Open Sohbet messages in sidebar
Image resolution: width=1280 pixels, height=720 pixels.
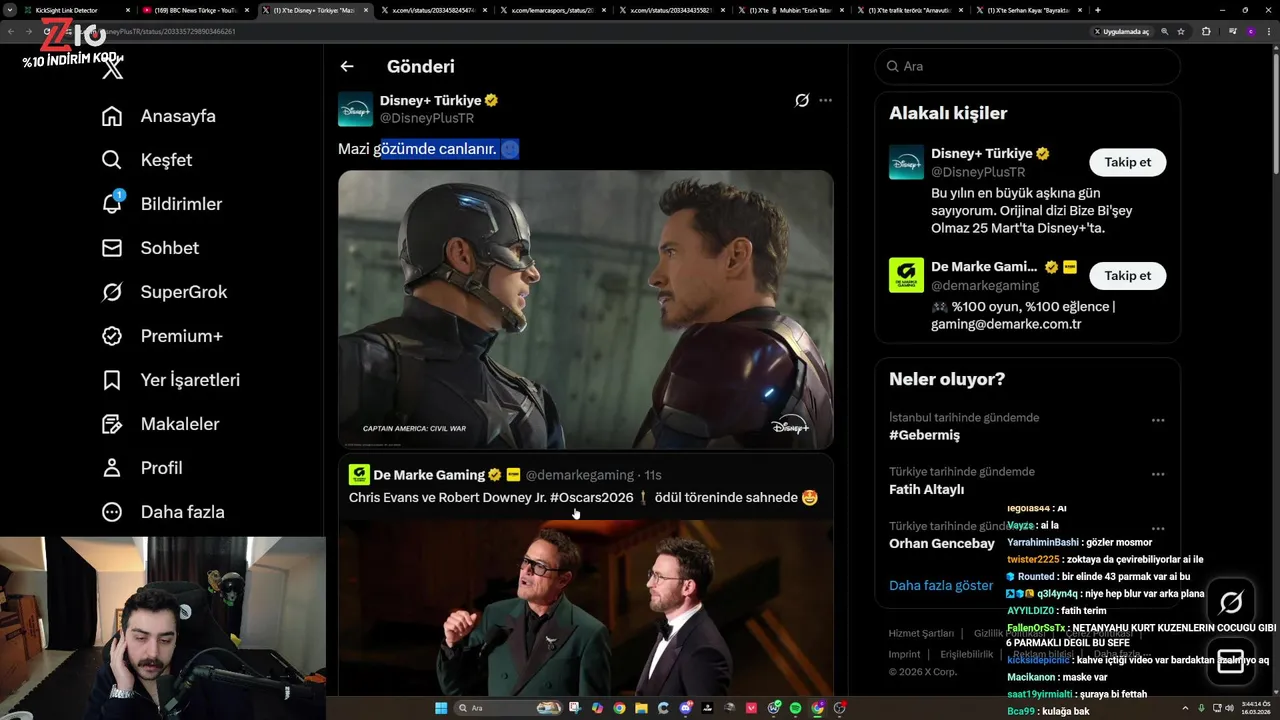point(149,248)
